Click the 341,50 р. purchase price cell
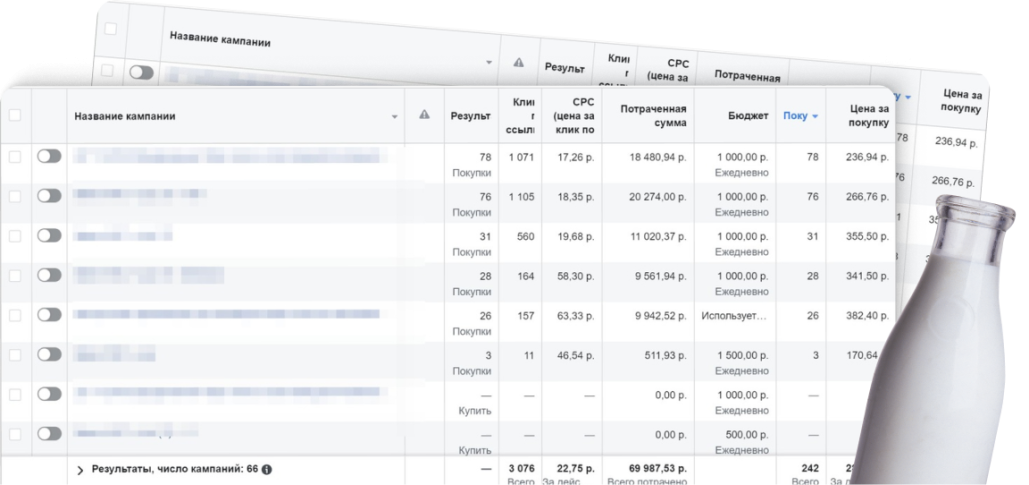The image size is (1029, 485). 867,276
